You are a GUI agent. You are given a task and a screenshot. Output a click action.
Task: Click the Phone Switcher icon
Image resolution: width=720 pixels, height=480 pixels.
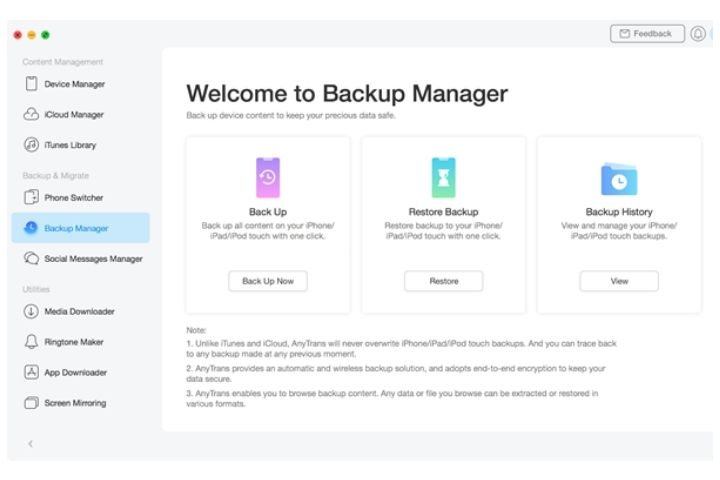point(31,198)
